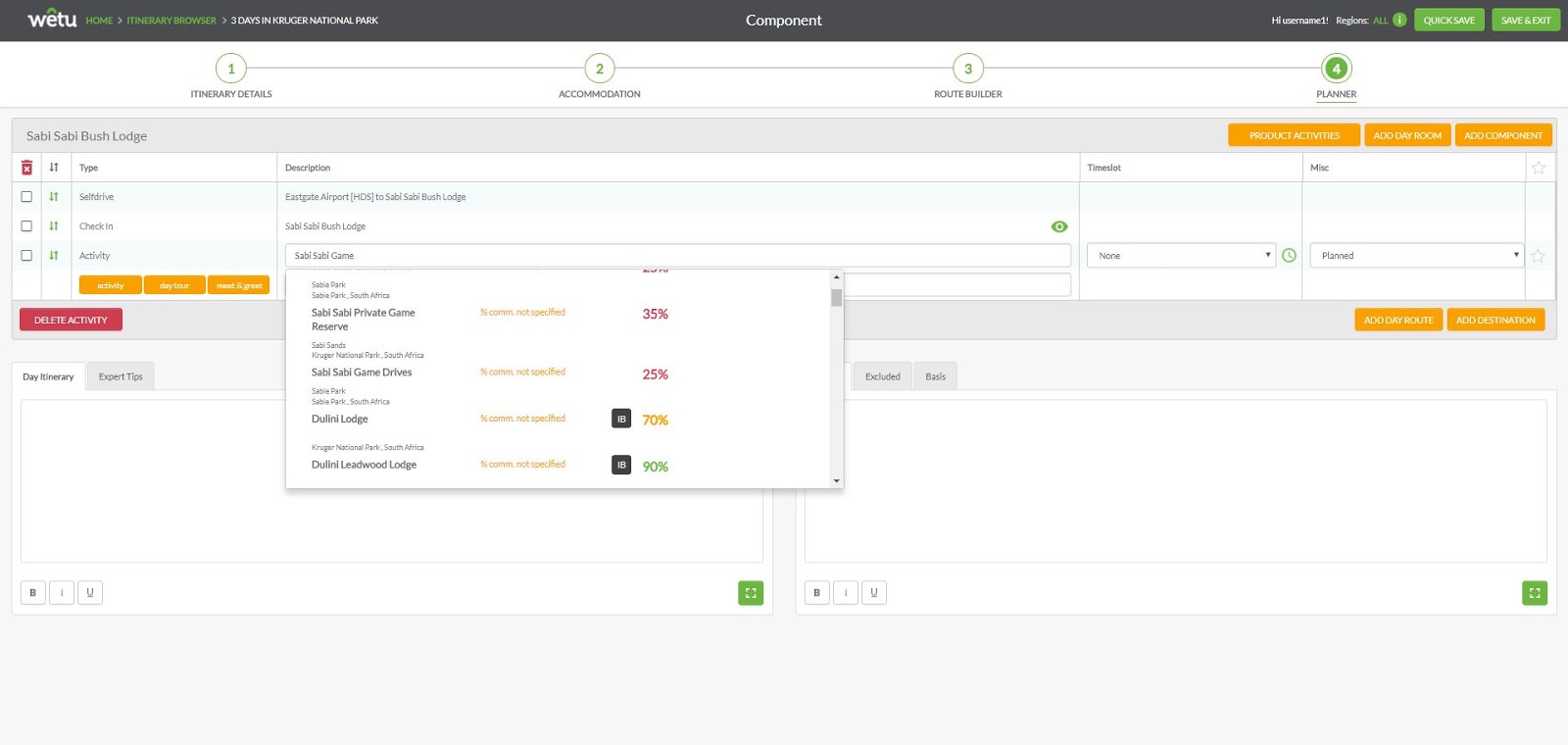The image size is (1568, 745).
Task: Open the timeslot clock icon
Action: (1289, 256)
